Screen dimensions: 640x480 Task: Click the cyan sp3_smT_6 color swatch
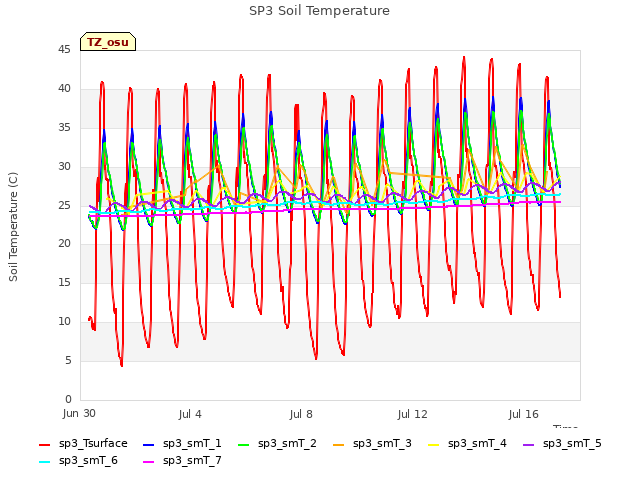click(x=44, y=462)
